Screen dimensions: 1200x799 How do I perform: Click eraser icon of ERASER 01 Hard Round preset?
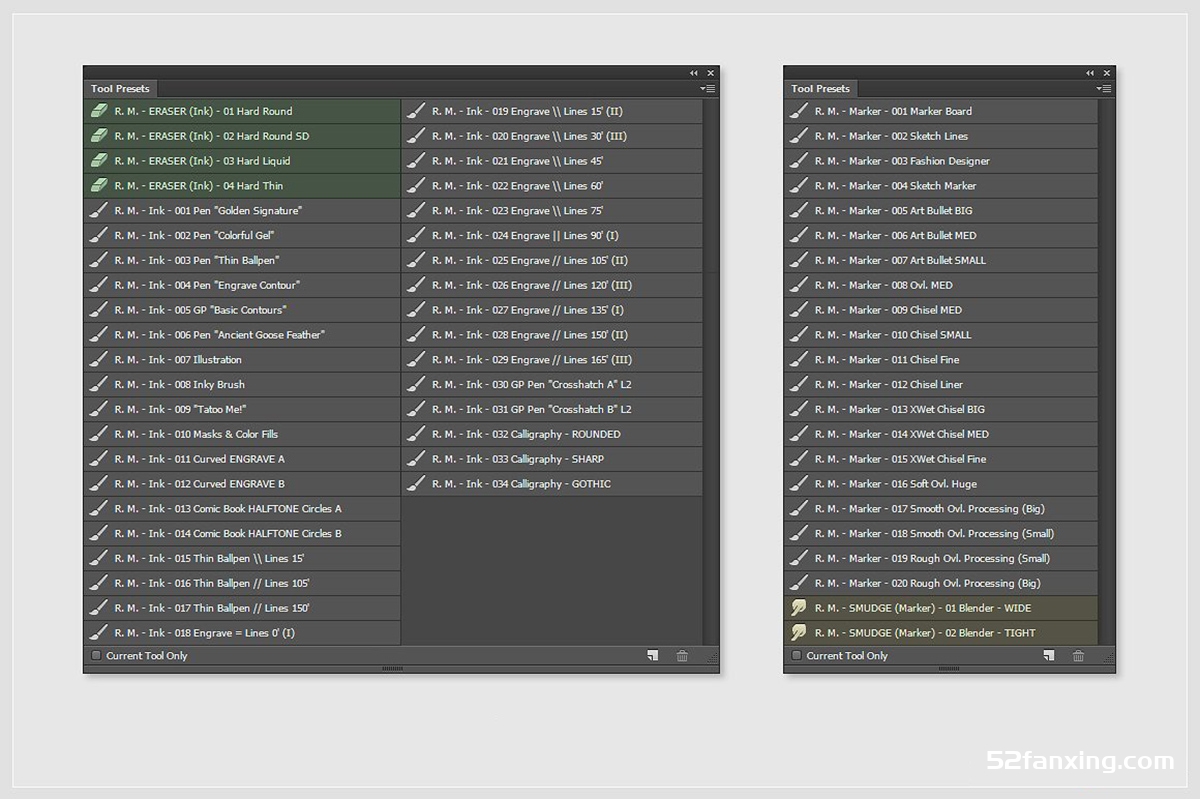coord(98,111)
